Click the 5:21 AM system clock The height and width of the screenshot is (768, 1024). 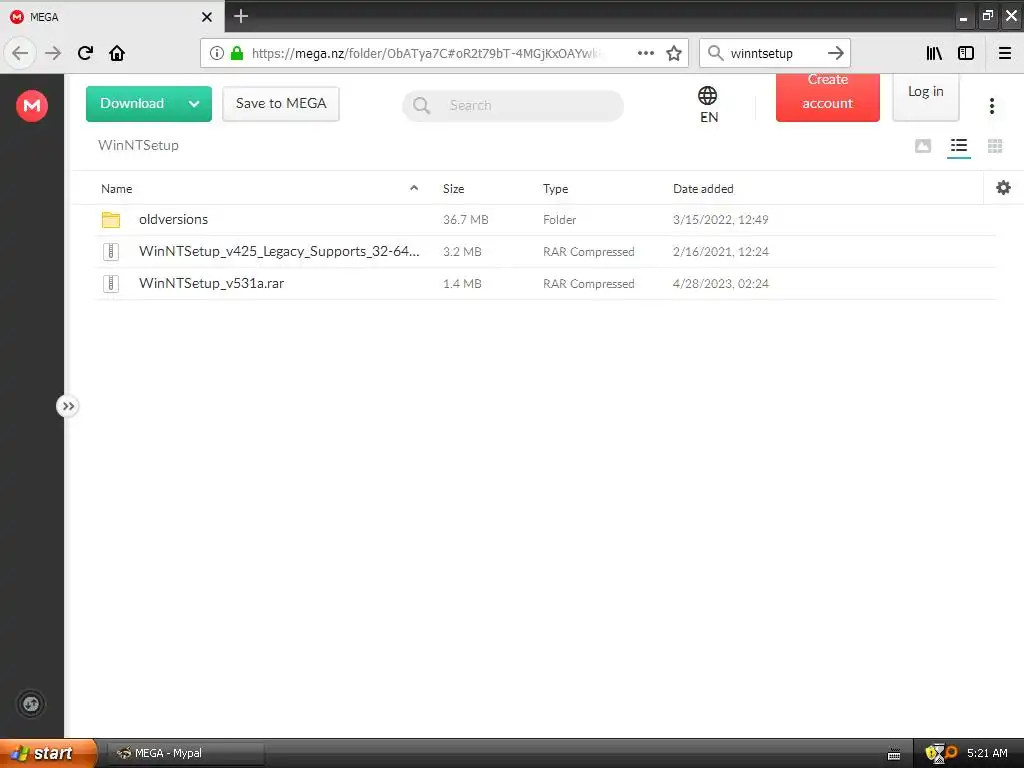[x=987, y=753]
